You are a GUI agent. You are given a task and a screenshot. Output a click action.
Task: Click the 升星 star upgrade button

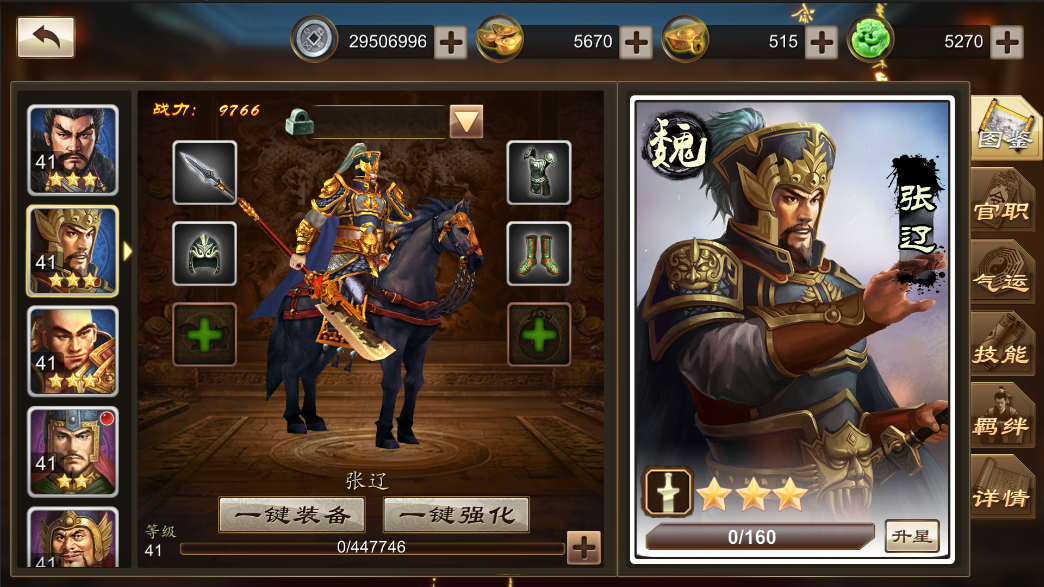(x=912, y=536)
